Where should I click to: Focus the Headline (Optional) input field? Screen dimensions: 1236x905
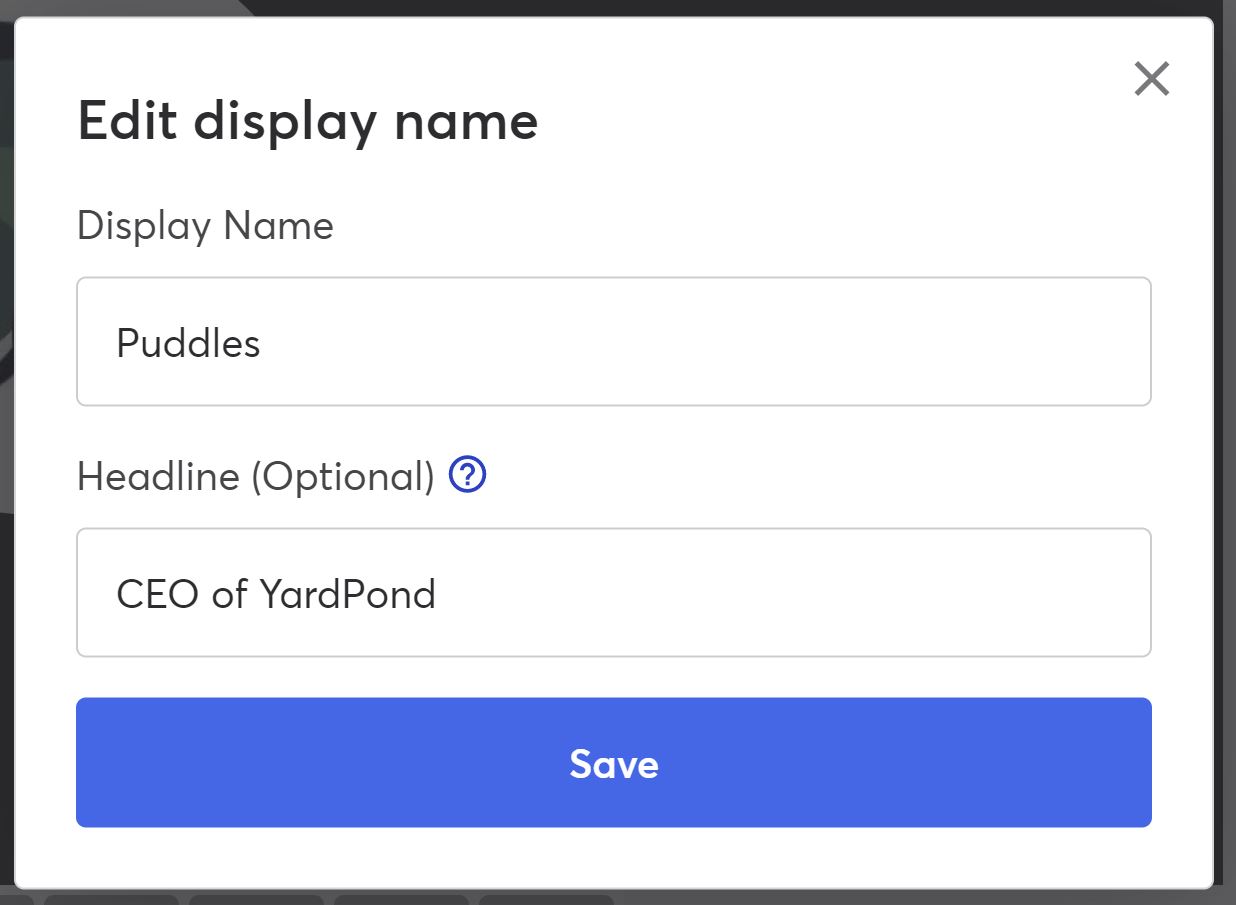(613, 593)
